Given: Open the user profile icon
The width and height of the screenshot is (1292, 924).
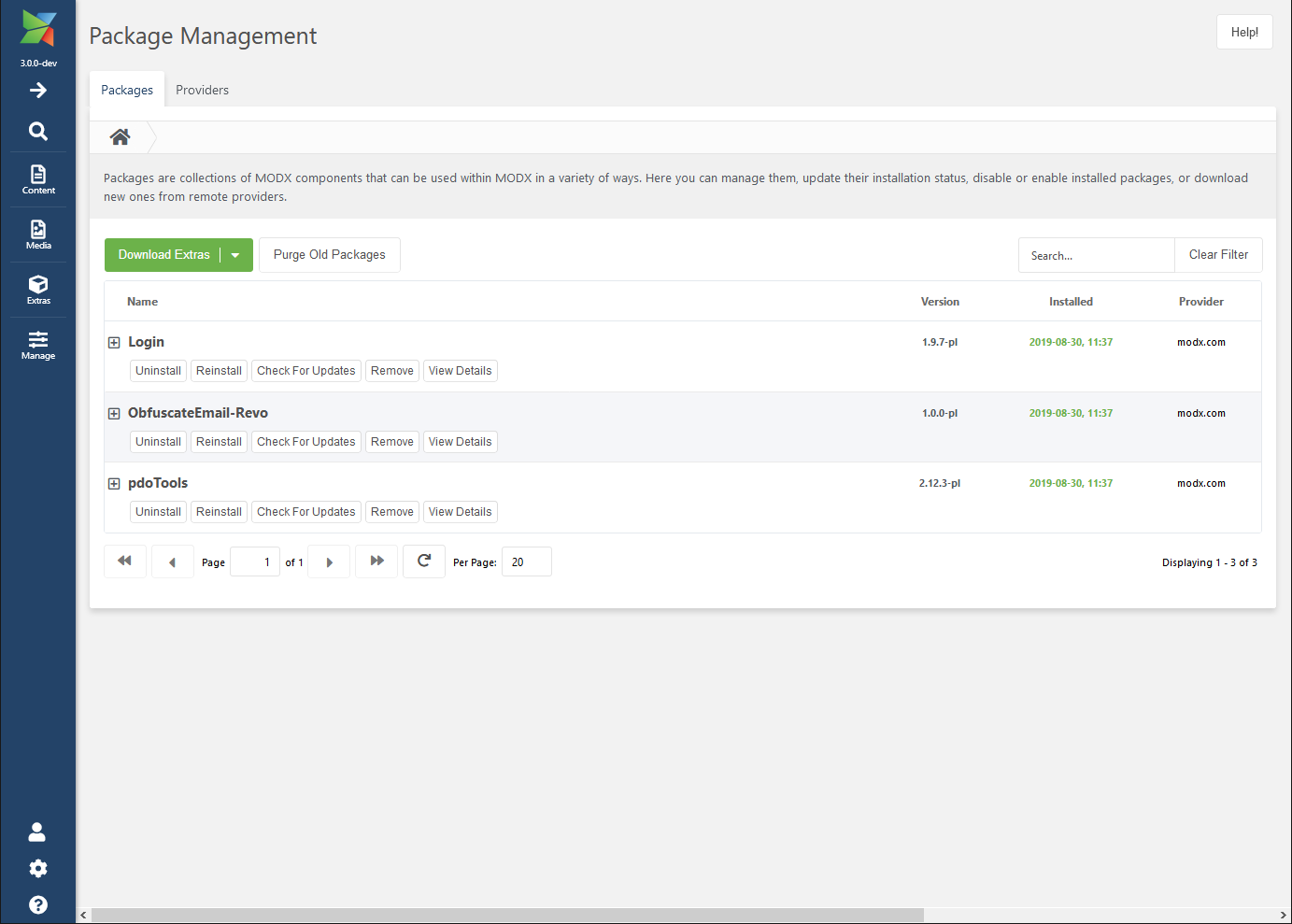Looking at the screenshot, I should coord(37,832).
